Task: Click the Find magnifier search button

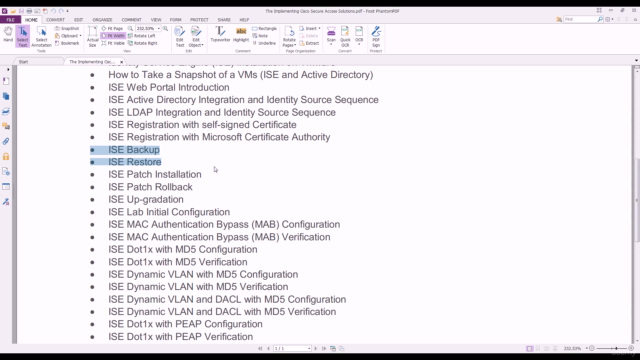Action: 600,19
